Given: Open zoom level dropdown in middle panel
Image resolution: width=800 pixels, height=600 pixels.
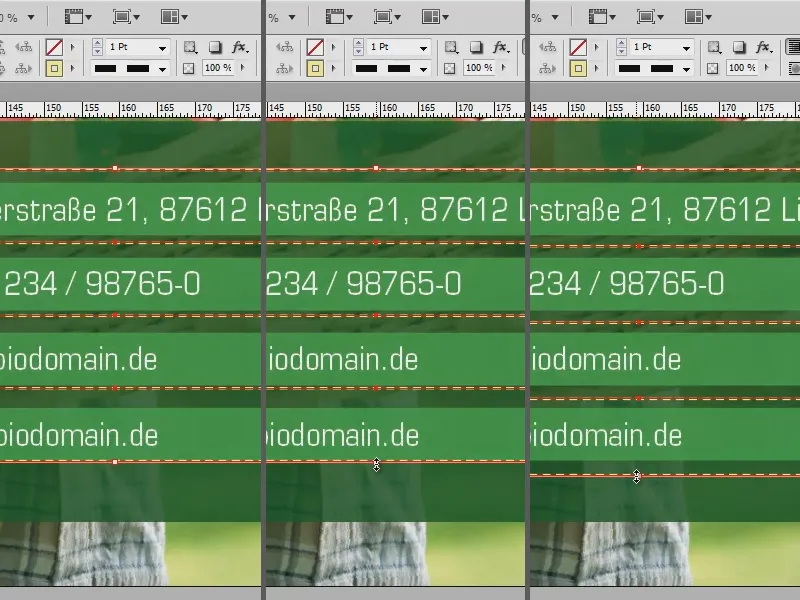Looking at the screenshot, I should click(x=292, y=17).
